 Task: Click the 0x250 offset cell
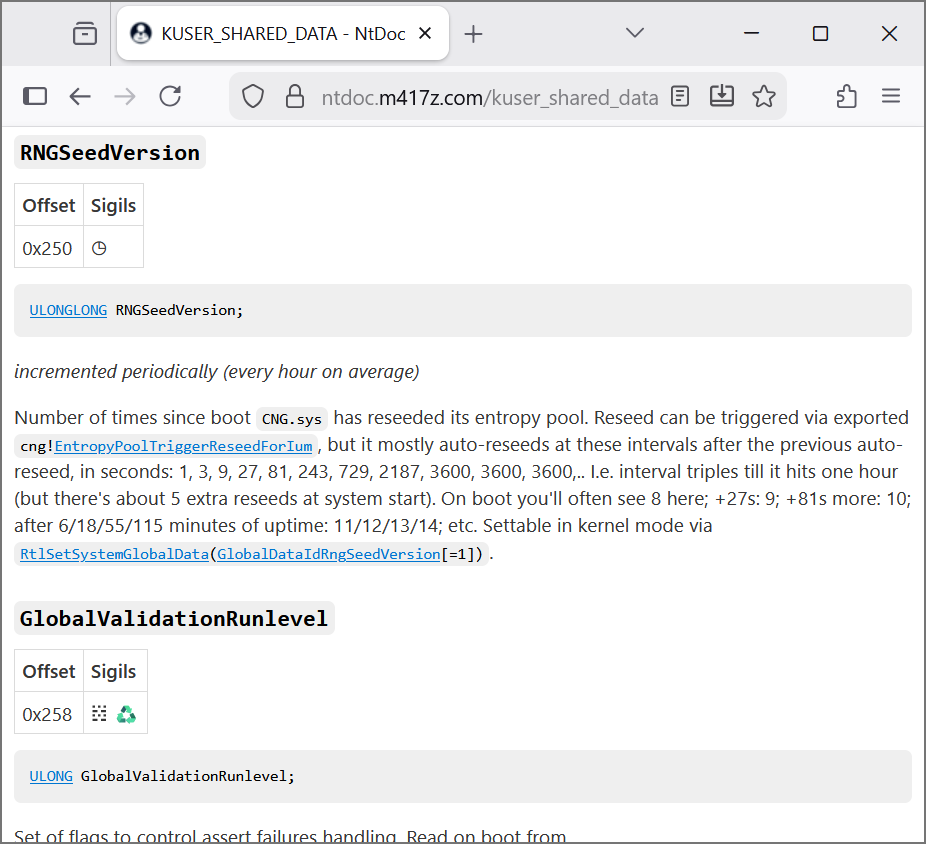tap(48, 247)
